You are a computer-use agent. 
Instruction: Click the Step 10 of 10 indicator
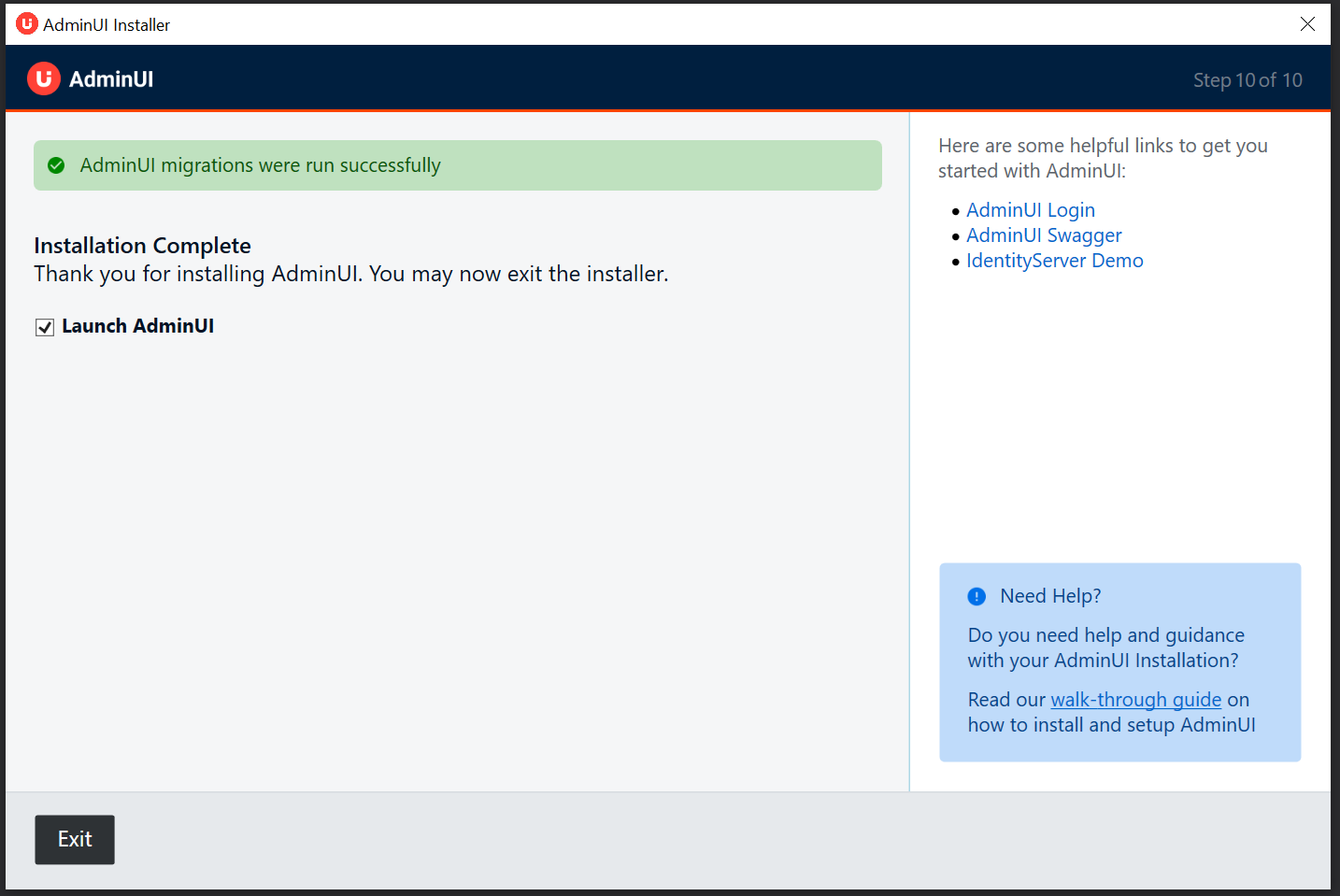pos(1247,80)
